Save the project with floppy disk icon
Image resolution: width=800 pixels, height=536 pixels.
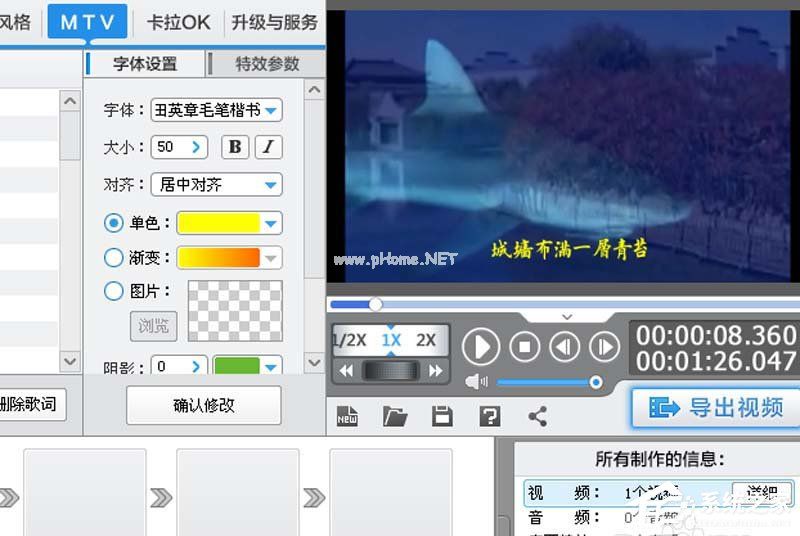point(442,416)
